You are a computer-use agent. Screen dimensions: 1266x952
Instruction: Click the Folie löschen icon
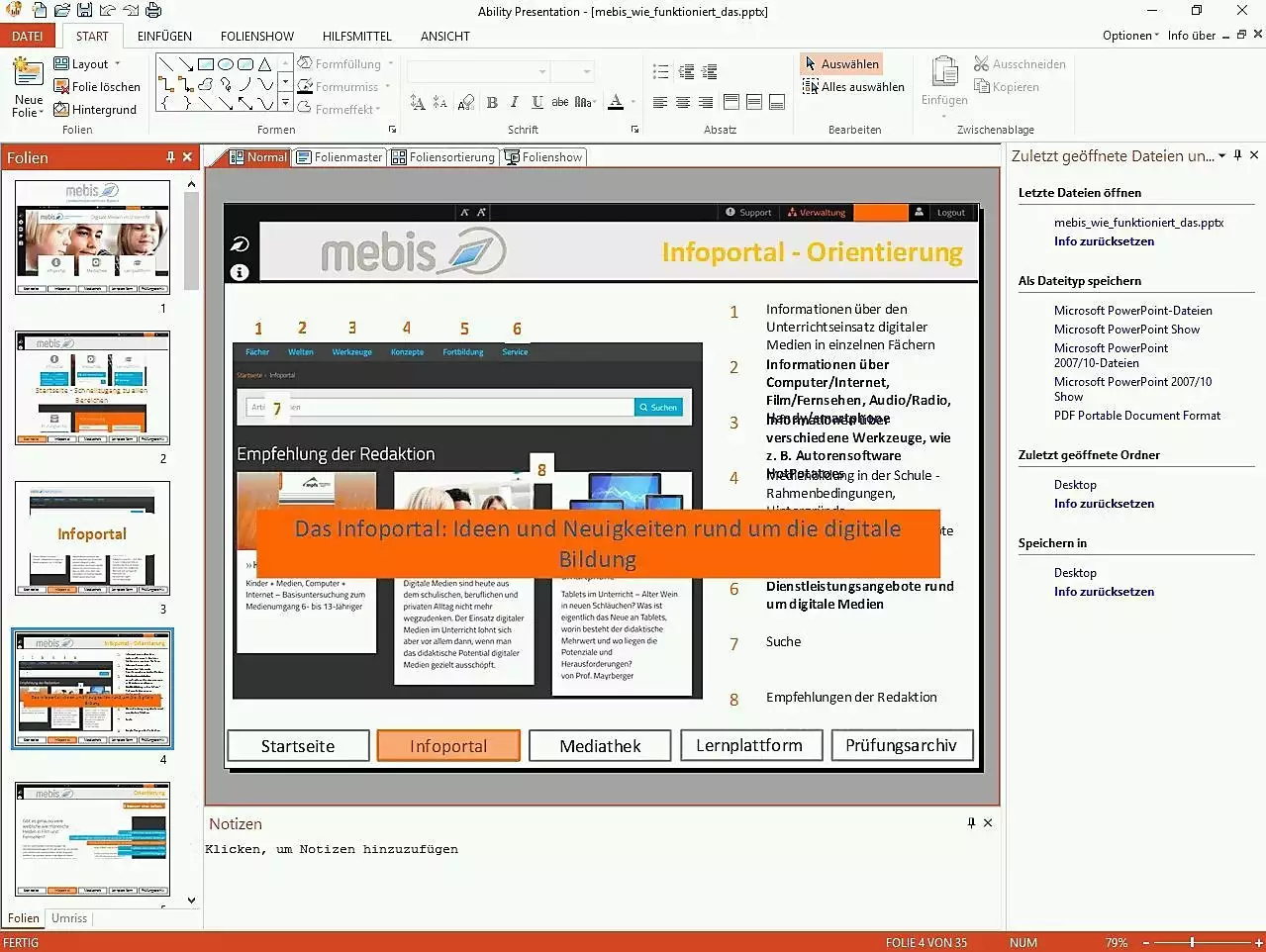61,86
